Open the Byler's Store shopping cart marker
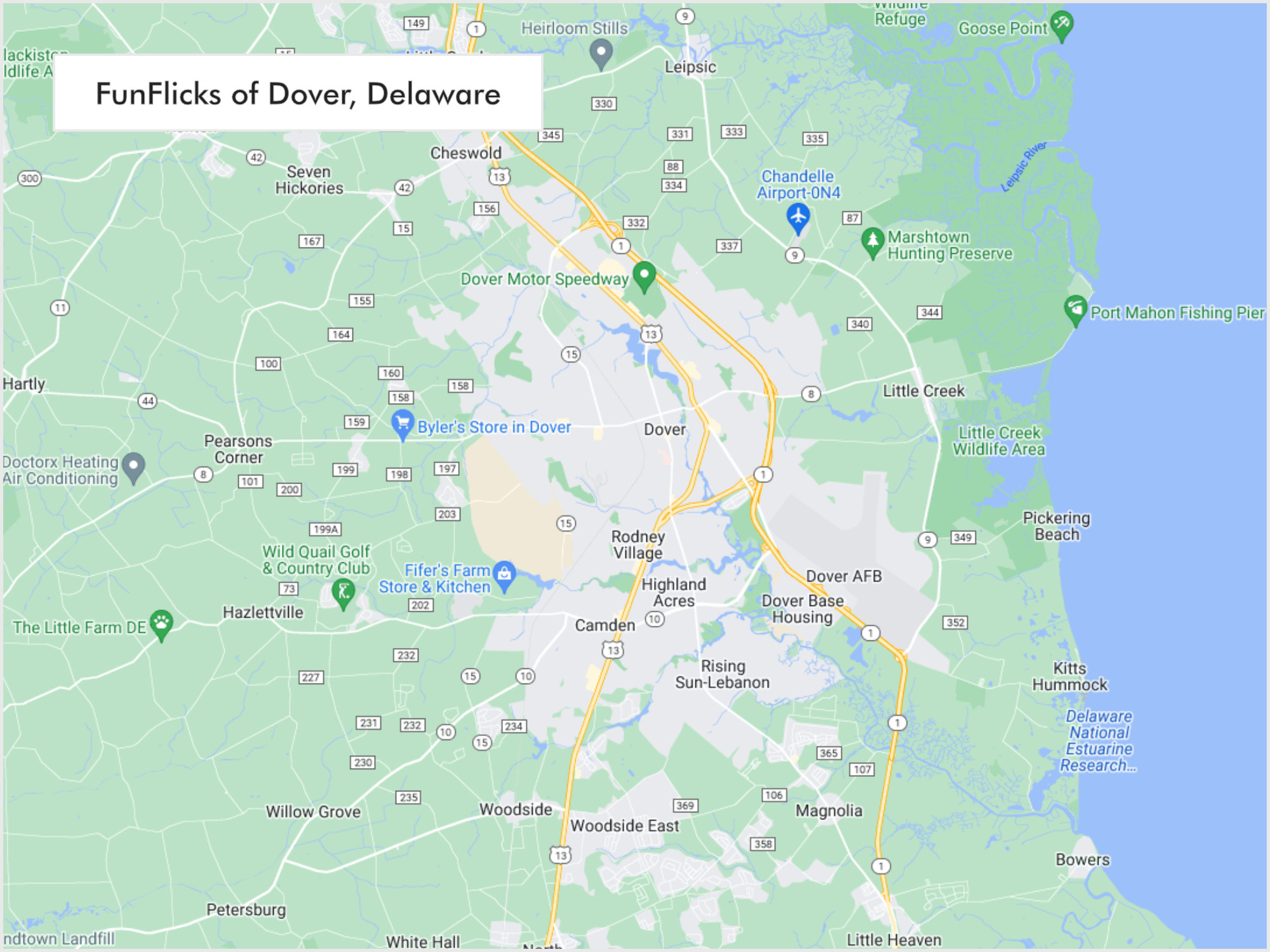Image resolution: width=1270 pixels, height=952 pixels. point(402,425)
